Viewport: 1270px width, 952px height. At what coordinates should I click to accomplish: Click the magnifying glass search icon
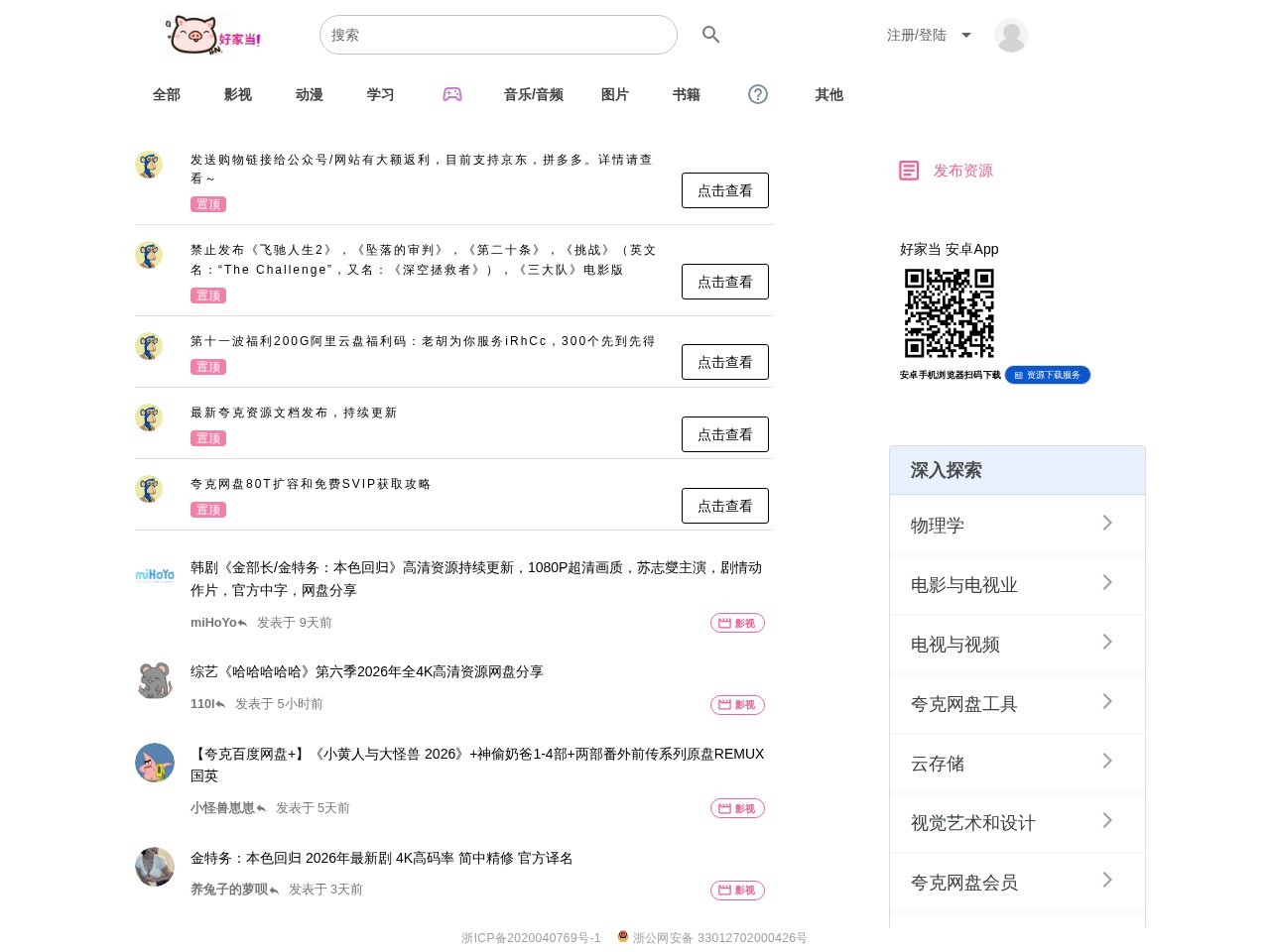(x=710, y=35)
